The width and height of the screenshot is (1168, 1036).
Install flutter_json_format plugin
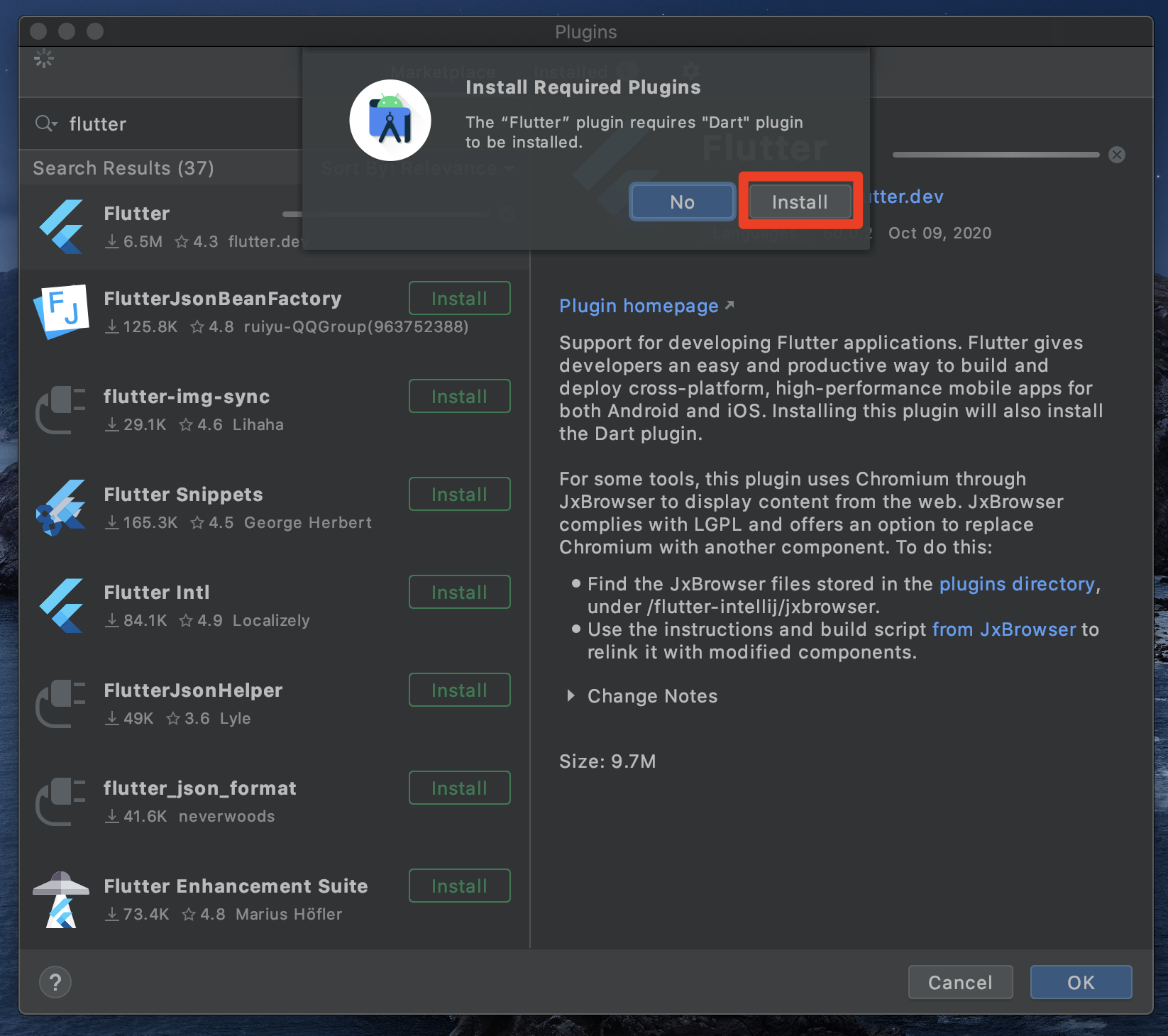[459, 788]
